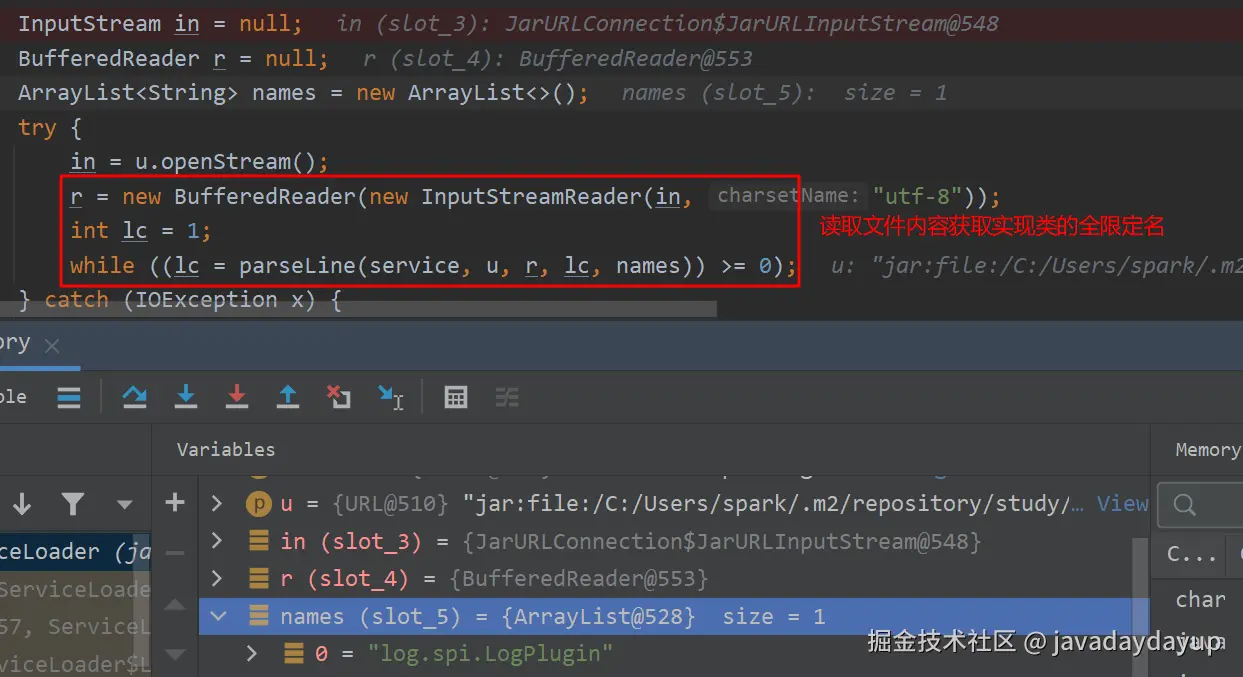Viewport: 1243px width, 677px height.
Task: Select the u = {URL@510} variable row
Action: 675,504
